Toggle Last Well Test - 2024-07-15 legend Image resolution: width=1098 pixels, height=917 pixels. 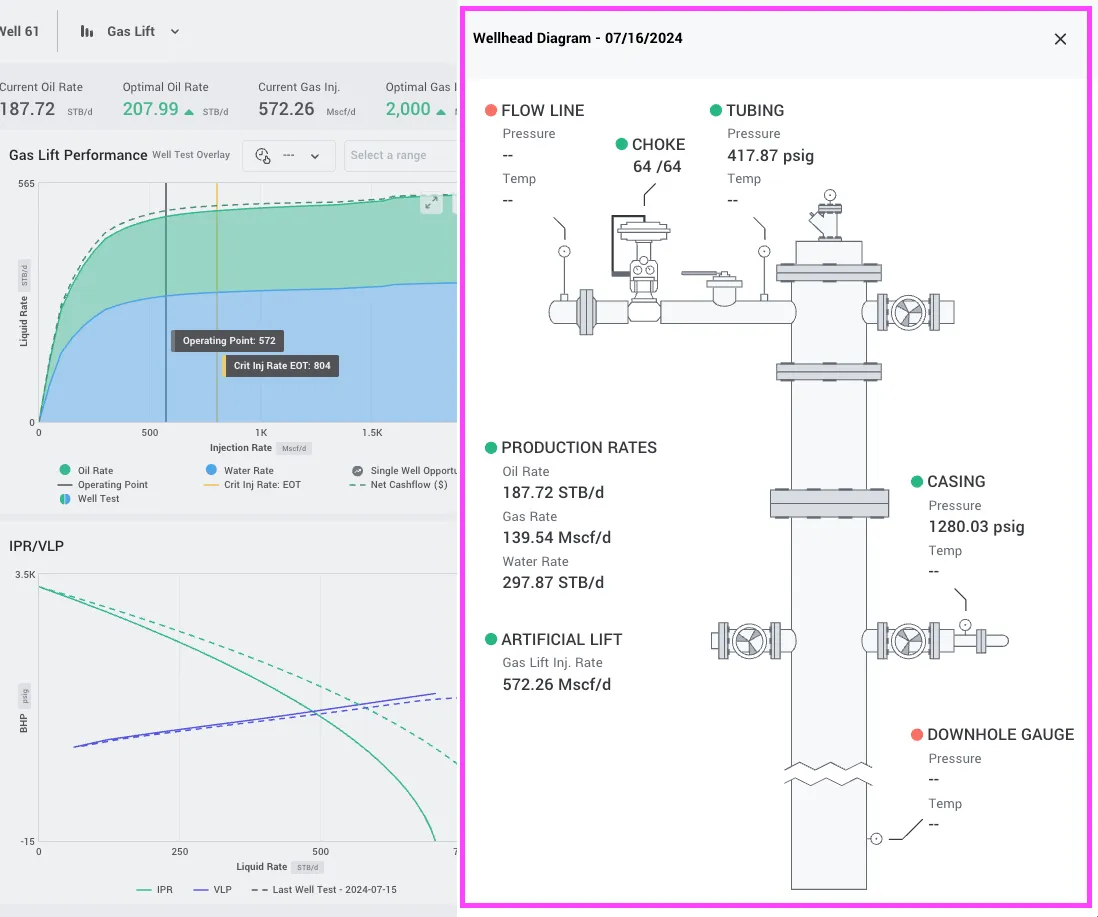tap(324, 890)
